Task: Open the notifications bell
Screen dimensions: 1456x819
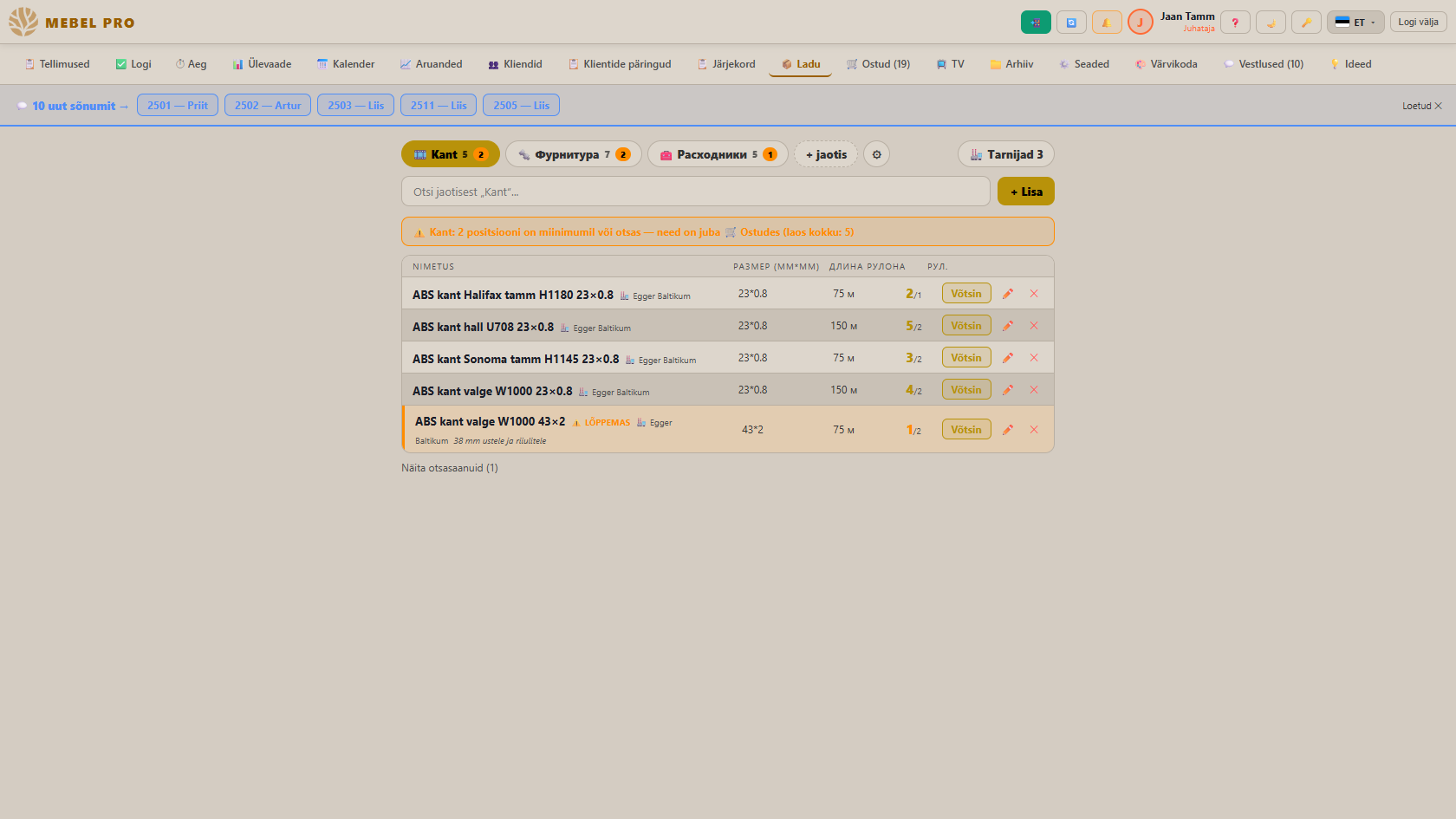Action: pyautogui.click(x=1107, y=23)
